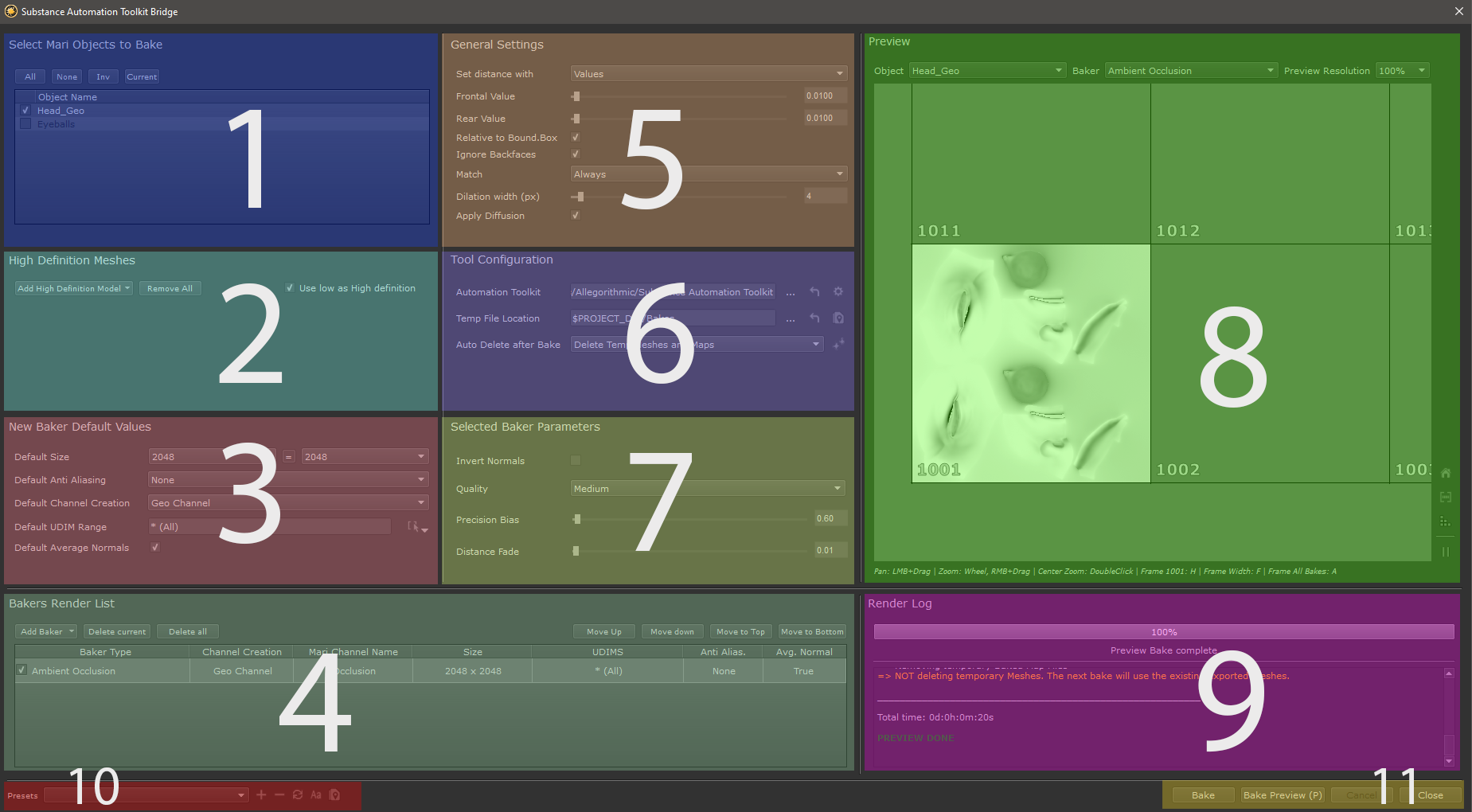Screen dimensions: 1472x812
Task: Click the refresh icon in the Presets bar
Action: (x=298, y=794)
